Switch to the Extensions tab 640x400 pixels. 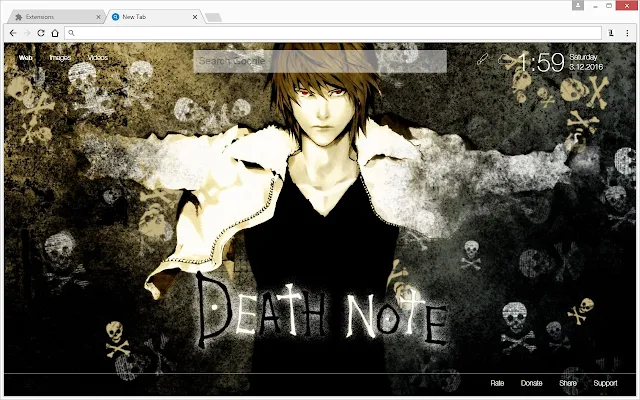click(56, 17)
